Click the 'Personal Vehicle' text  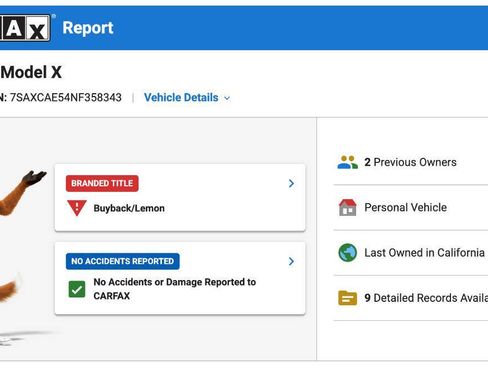click(405, 207)
